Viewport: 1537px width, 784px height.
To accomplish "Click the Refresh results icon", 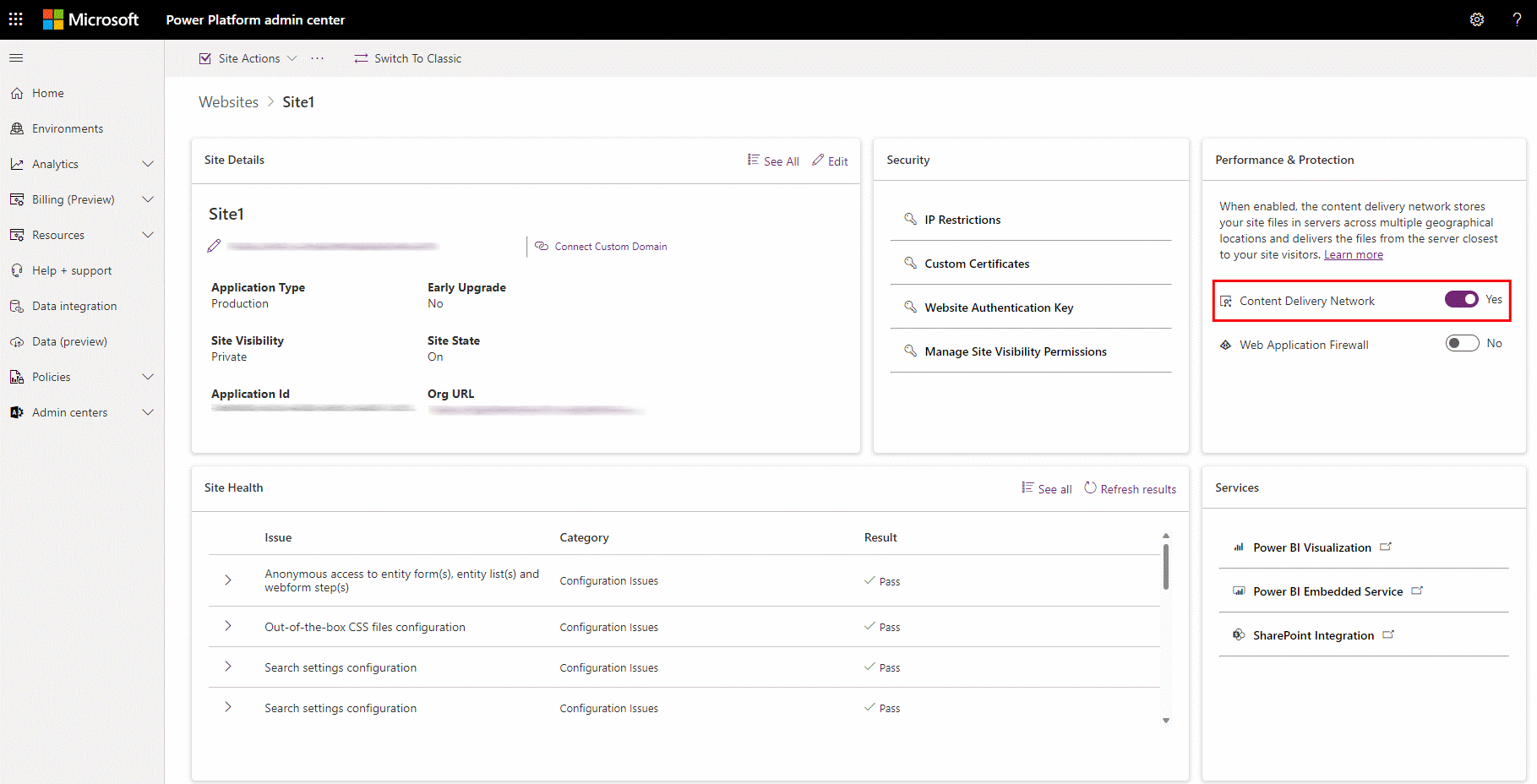I will 1090,488.
